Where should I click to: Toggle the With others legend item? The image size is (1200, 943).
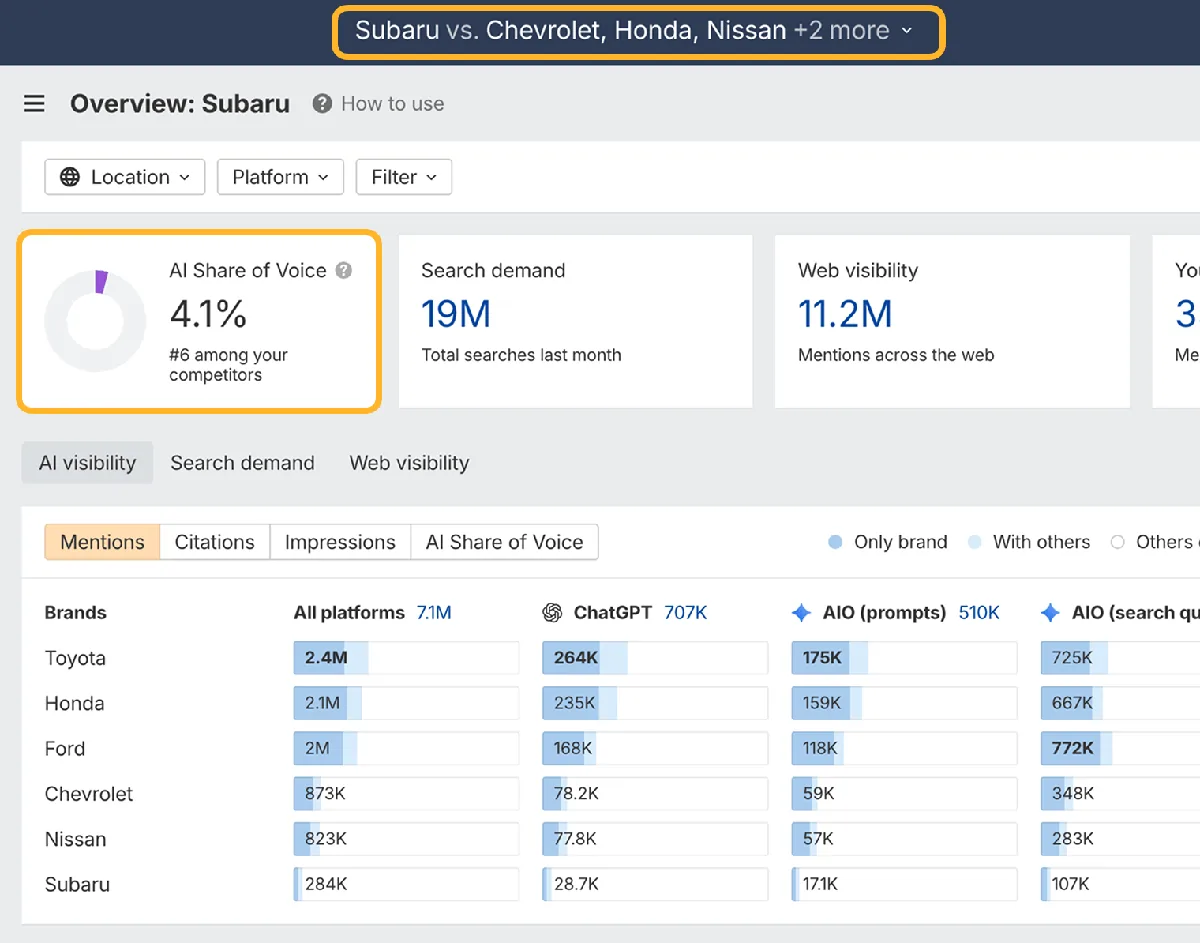(x=1029, y=542)
